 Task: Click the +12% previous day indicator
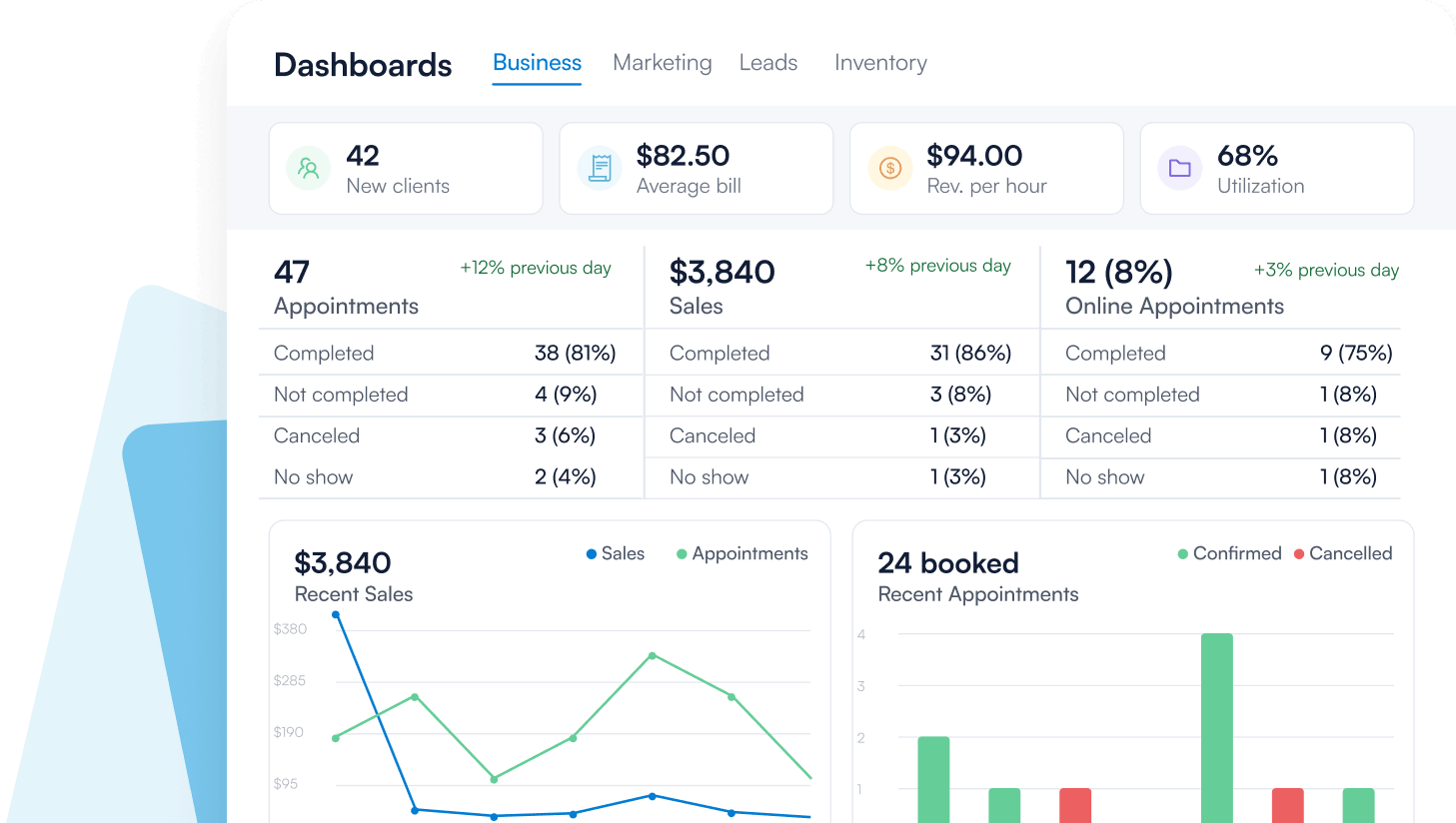[x=535, y=268]
